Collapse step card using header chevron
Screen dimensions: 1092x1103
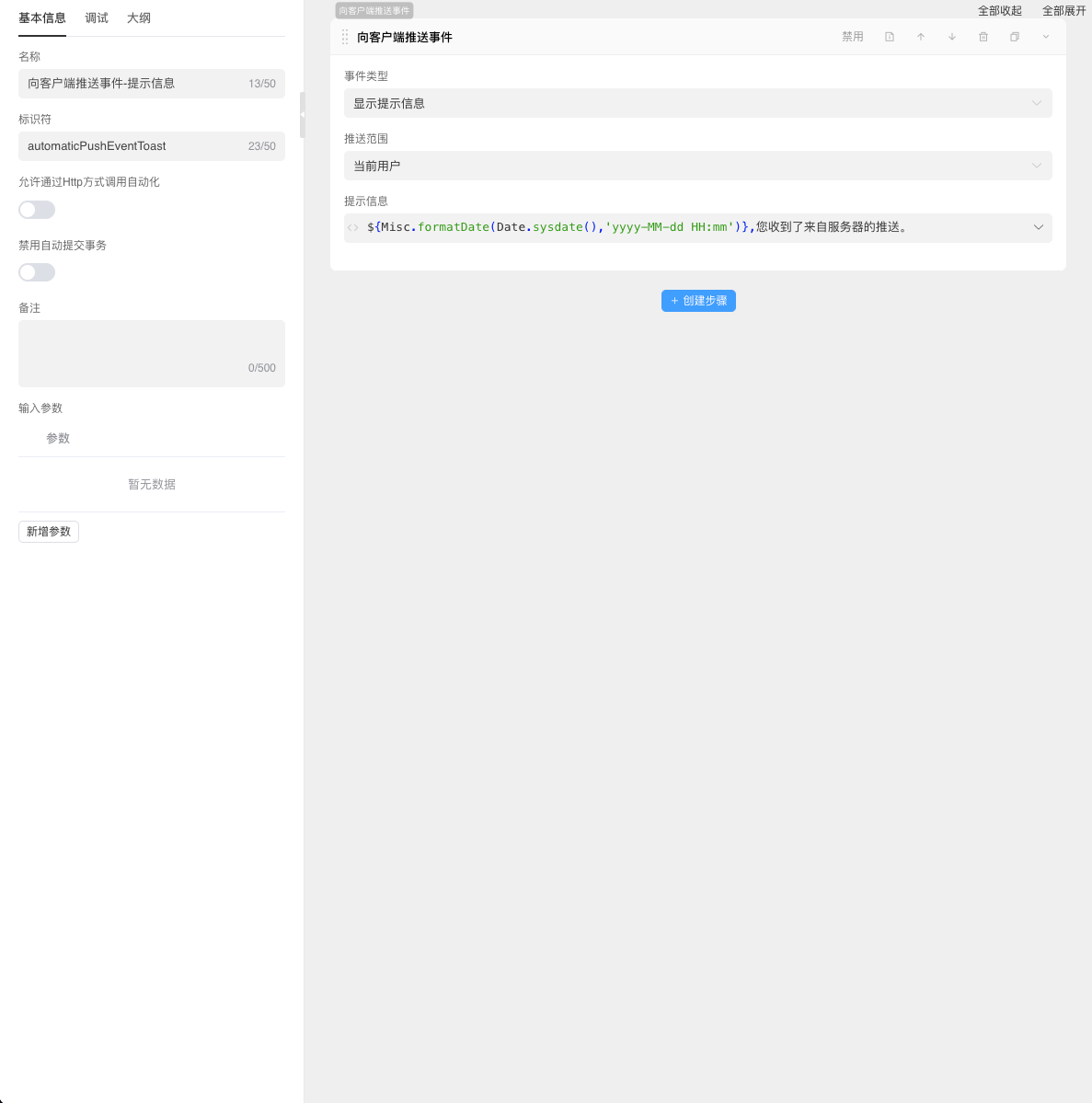pos(1046,37)
